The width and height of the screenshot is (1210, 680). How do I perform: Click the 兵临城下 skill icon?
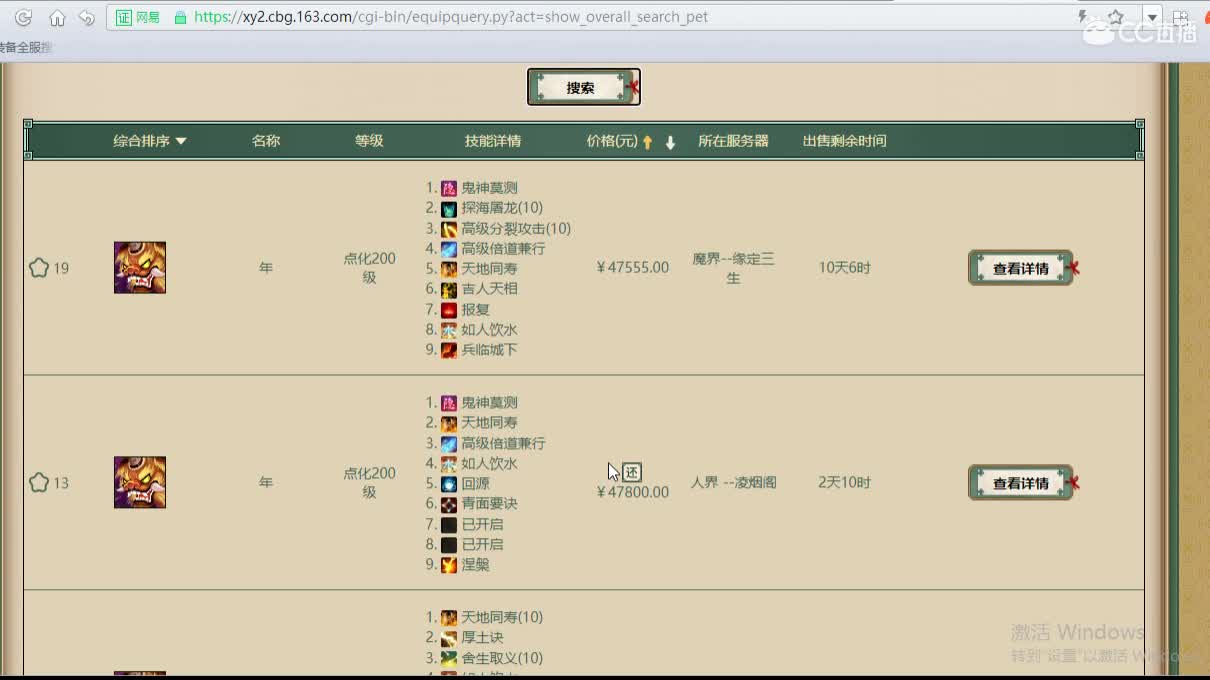click(449, 350)
